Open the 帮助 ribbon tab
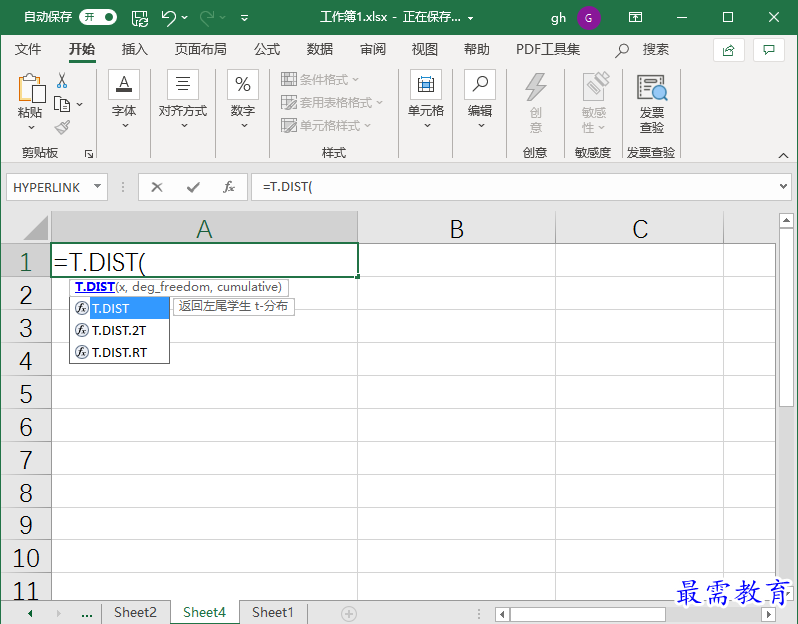798x624 pixels. click(476, 49)
